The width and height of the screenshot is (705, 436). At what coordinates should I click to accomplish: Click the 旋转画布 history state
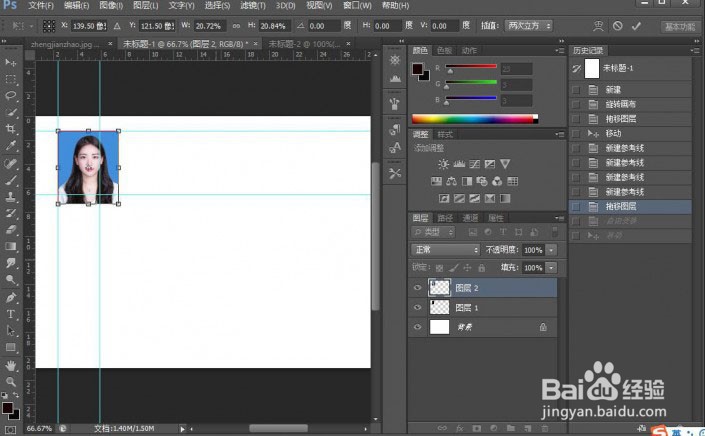[620, 104]
